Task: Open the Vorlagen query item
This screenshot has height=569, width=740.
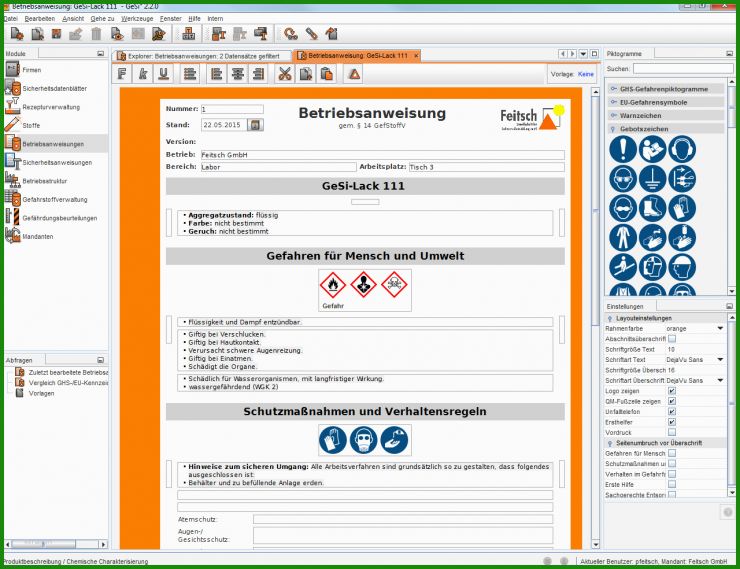Action: coord(35,393)
